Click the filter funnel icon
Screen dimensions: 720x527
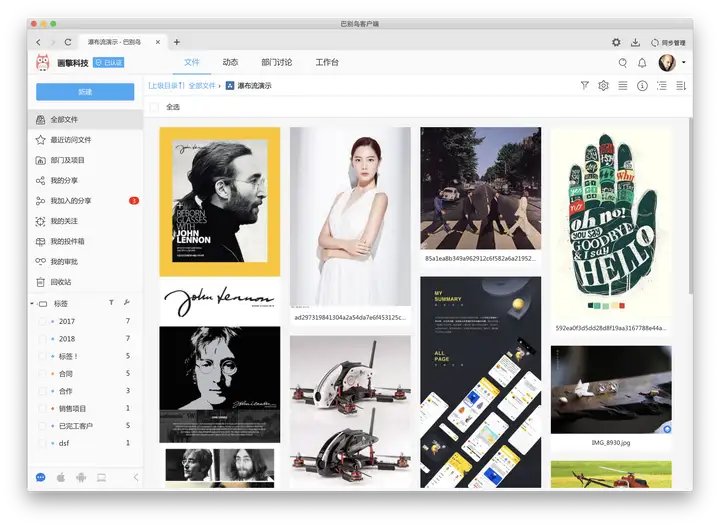pyautogui.click(x=585, y=85)
